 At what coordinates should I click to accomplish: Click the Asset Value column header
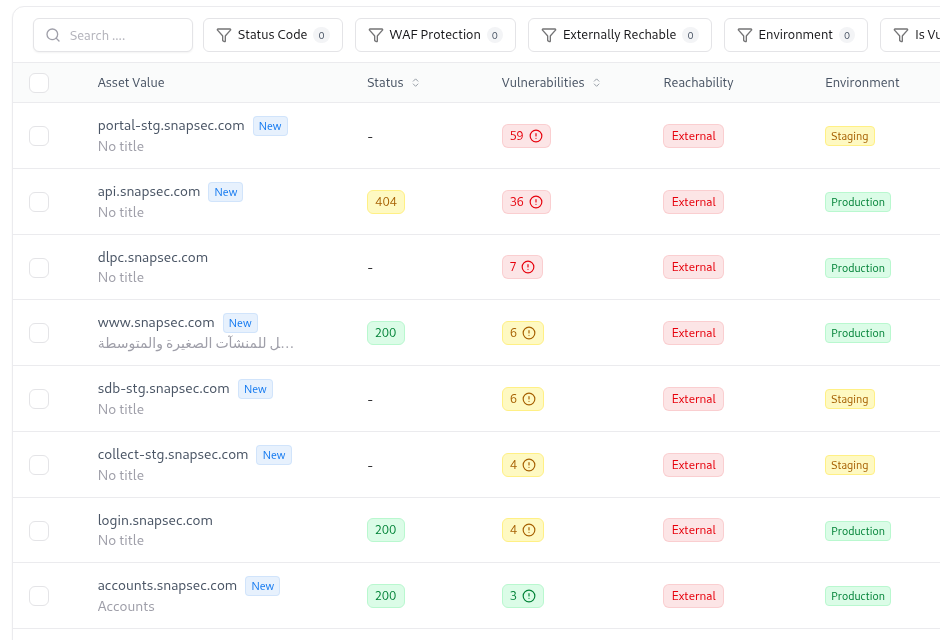tap(131, 83)
